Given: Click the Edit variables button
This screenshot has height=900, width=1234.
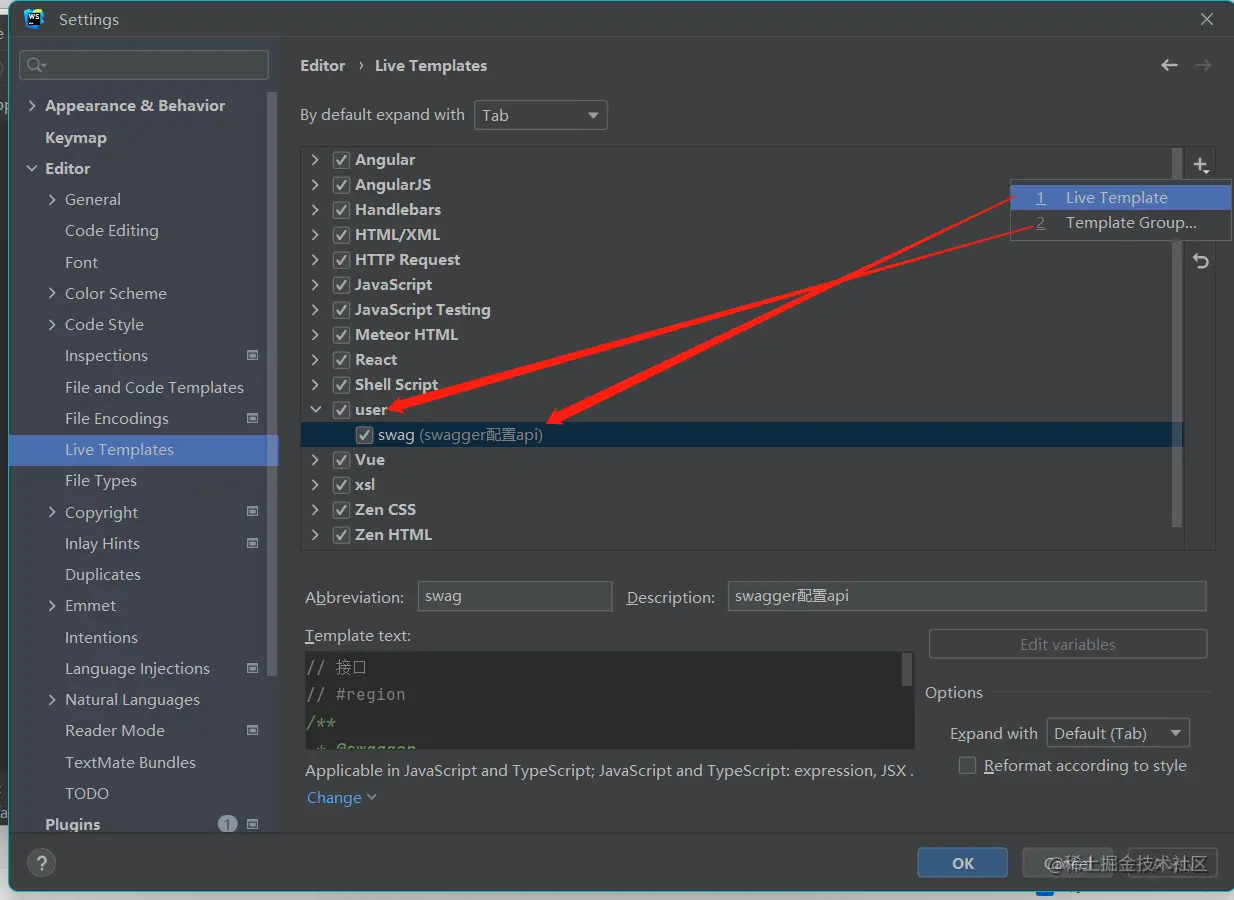Looking at the screenshot, I should tap(1068, 644).
